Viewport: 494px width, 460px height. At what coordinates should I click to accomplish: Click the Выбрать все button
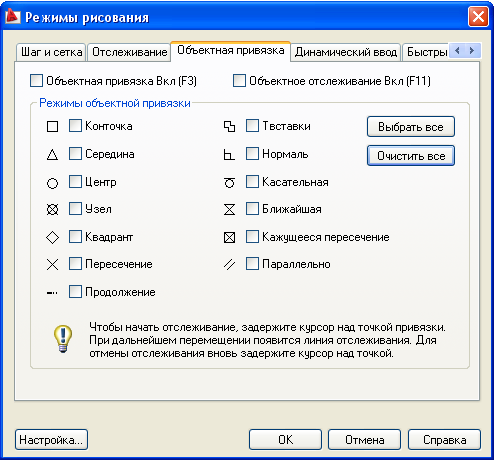(x=411, y=127)
